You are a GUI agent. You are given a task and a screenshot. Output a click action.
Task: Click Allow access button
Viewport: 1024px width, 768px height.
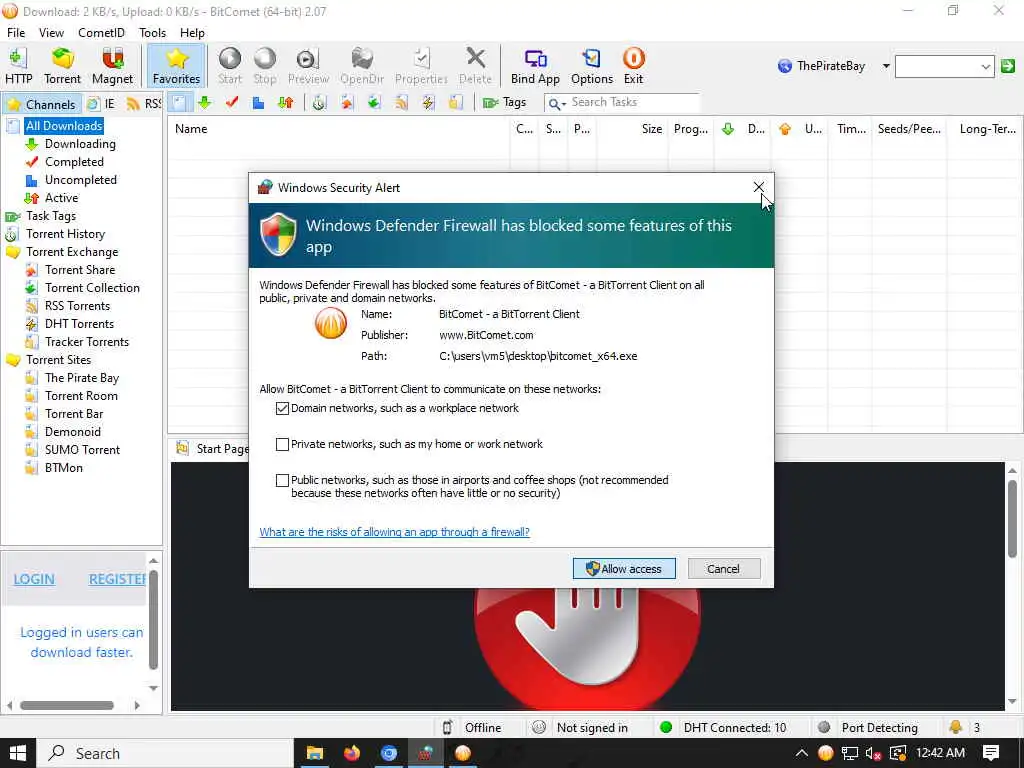click(x=624, y=569)
